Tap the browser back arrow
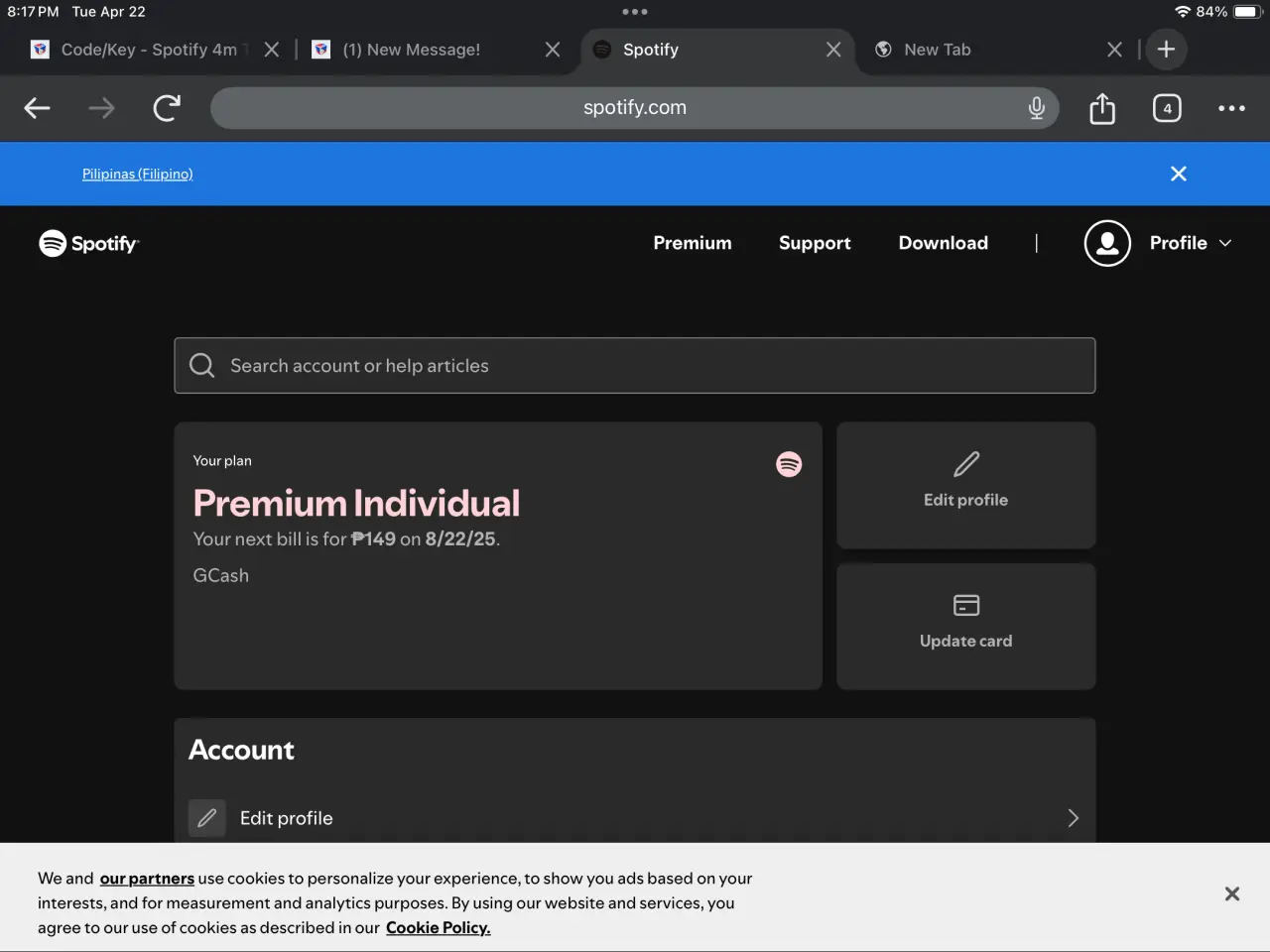Screen dimensions: 1270x952 point(37,108)
